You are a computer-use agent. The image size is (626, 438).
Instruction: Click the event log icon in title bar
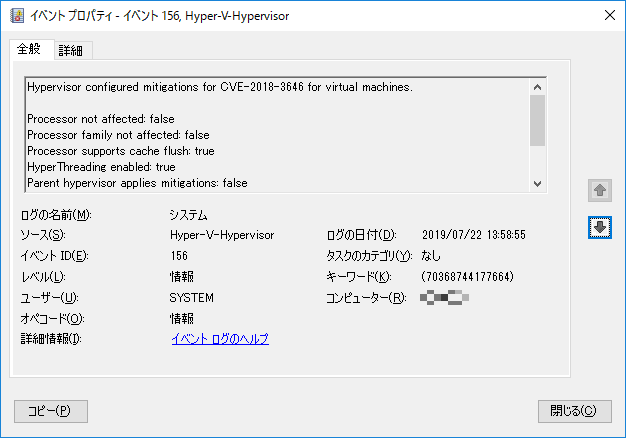click(17, 16)
